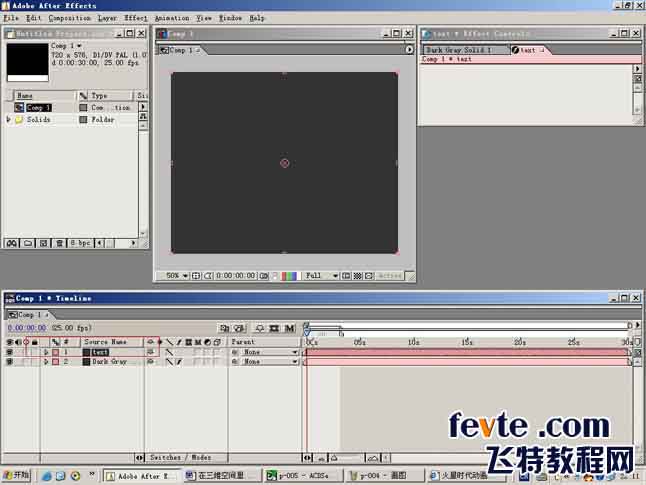Click the viewer current time 0:00:00:00
Image resolution: width=646 pixels, height=485 pixels.
coord(236,276)
